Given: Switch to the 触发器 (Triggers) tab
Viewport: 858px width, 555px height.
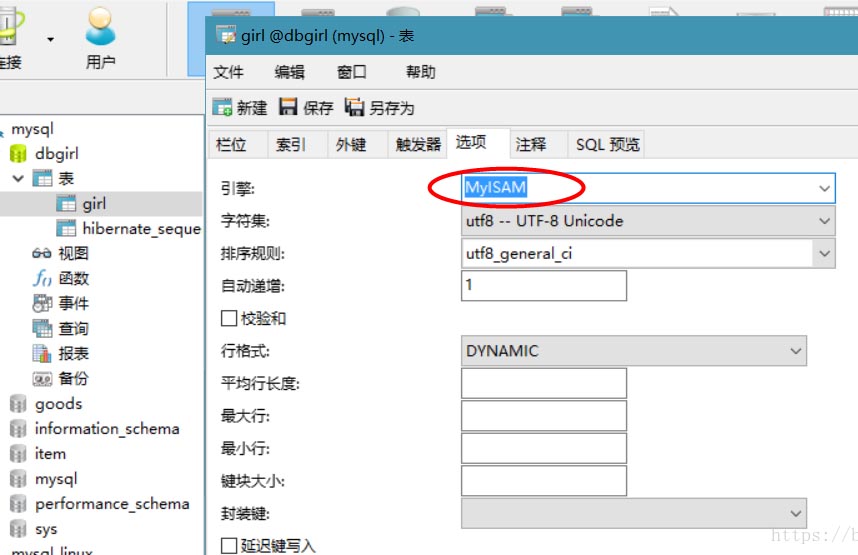Looking at the screenshot, I should click(x=418, y=144).
